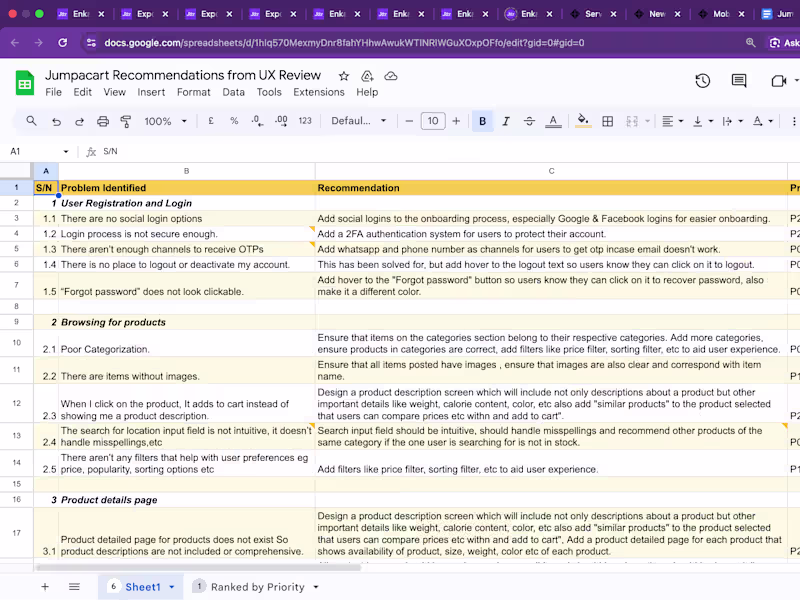Screen dimensions: 800x600
Task: Switch to Ranked by Priority sheet
Action: (257, 587)
